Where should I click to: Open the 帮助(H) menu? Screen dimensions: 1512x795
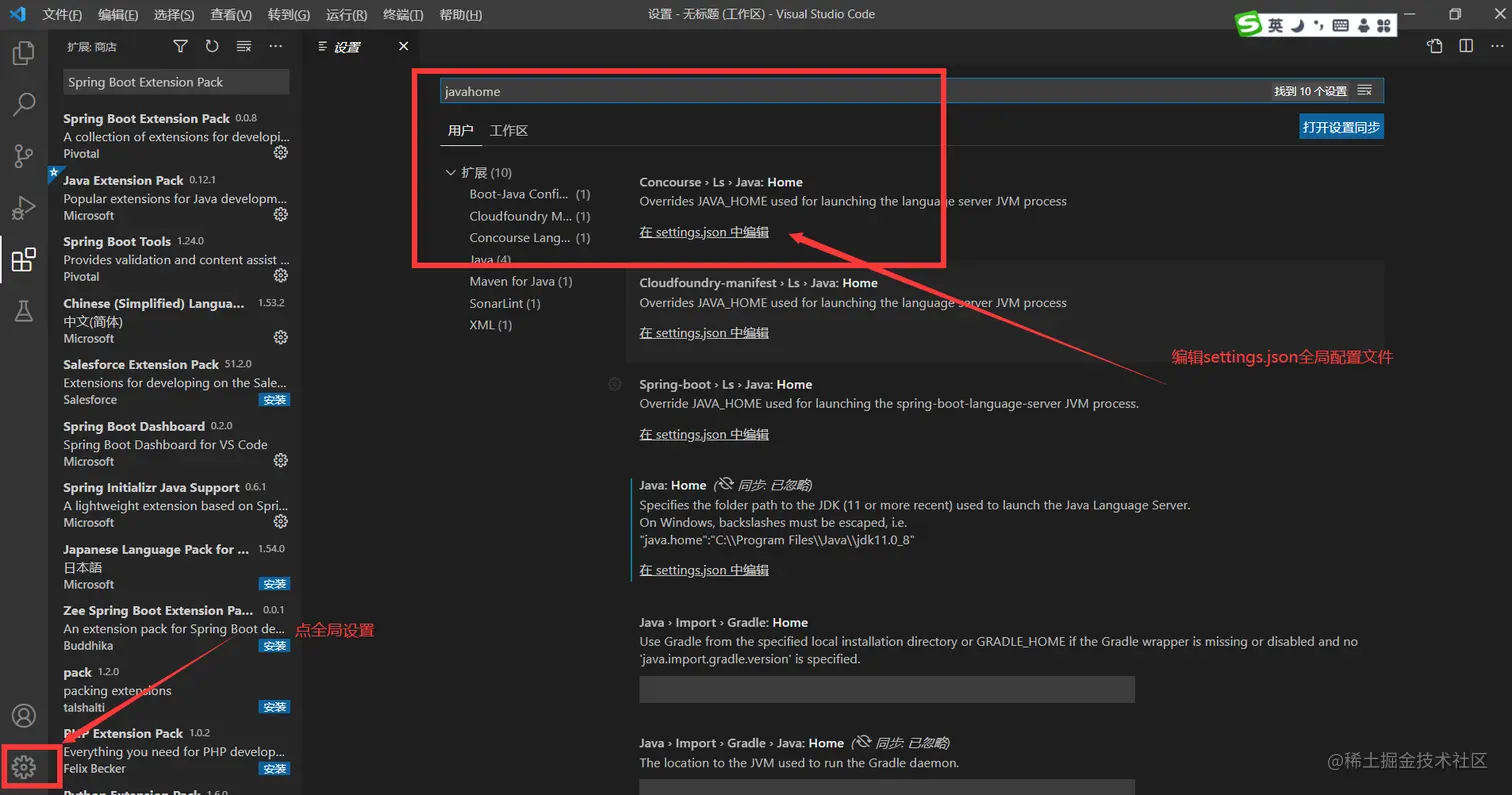(x=460, y=15)
